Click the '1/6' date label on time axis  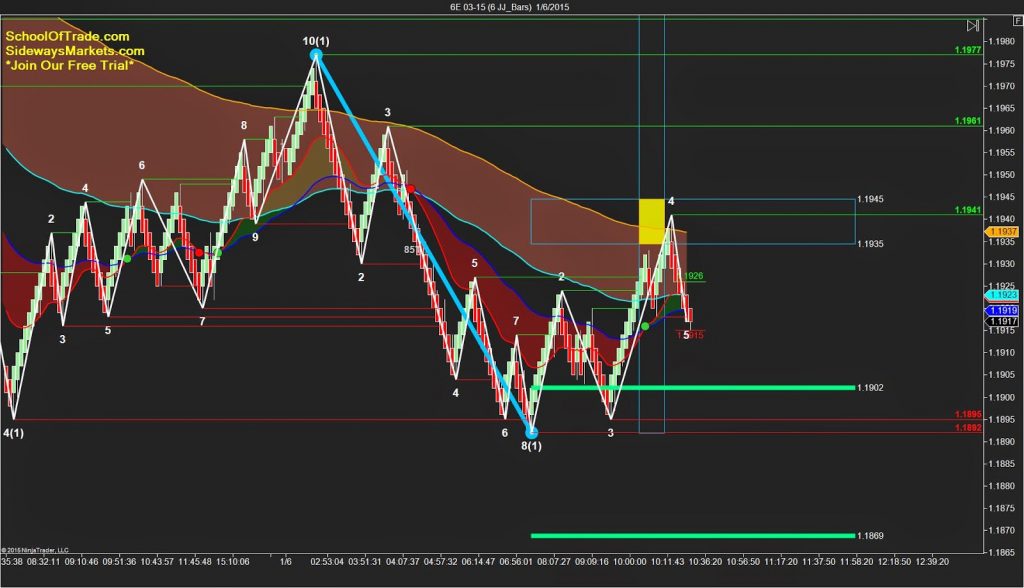(x=286, y=562)
